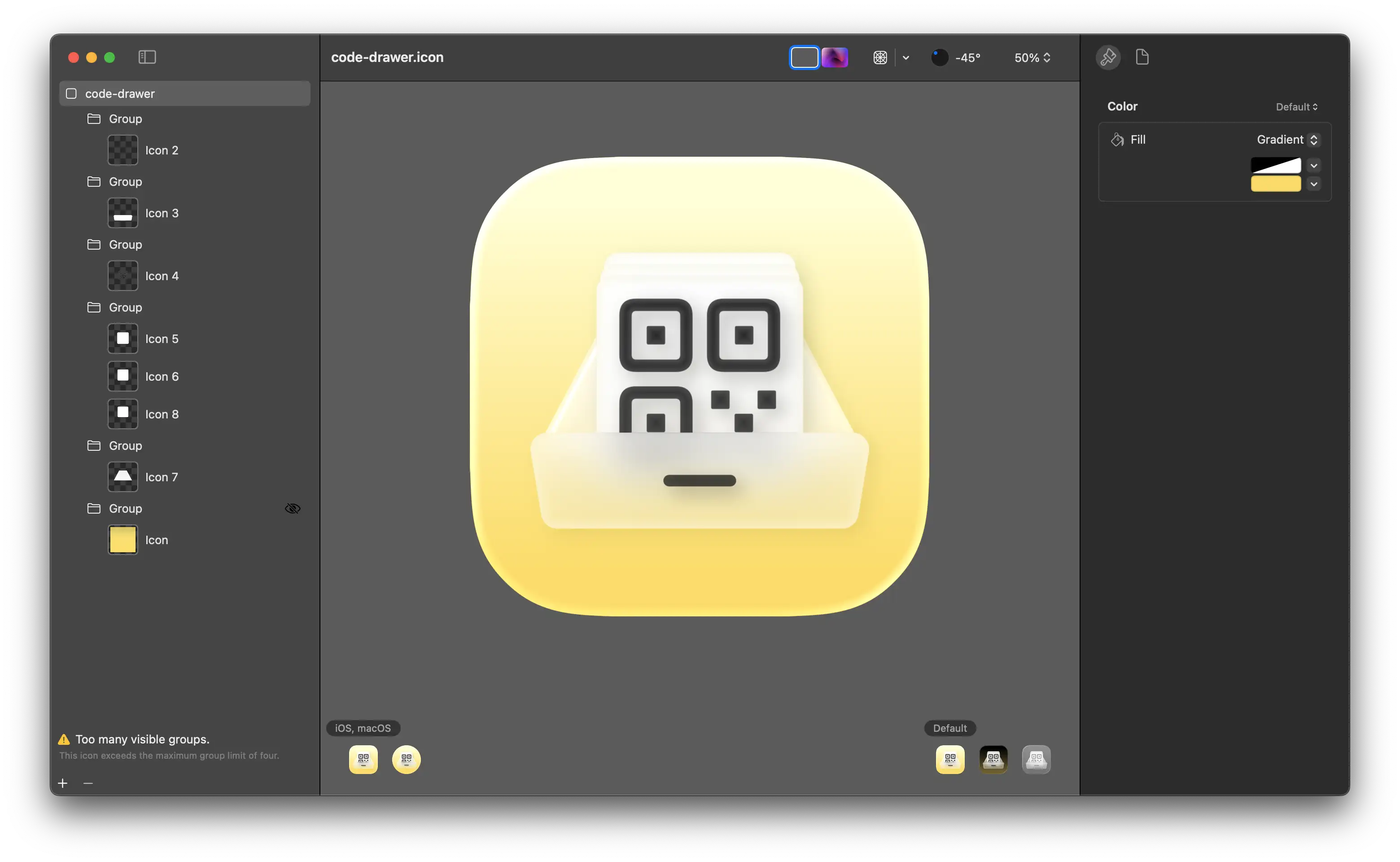Click the 'Too many visible groups.' warning
Screen dimensions: 1400x862
click(x=142, y=739)
